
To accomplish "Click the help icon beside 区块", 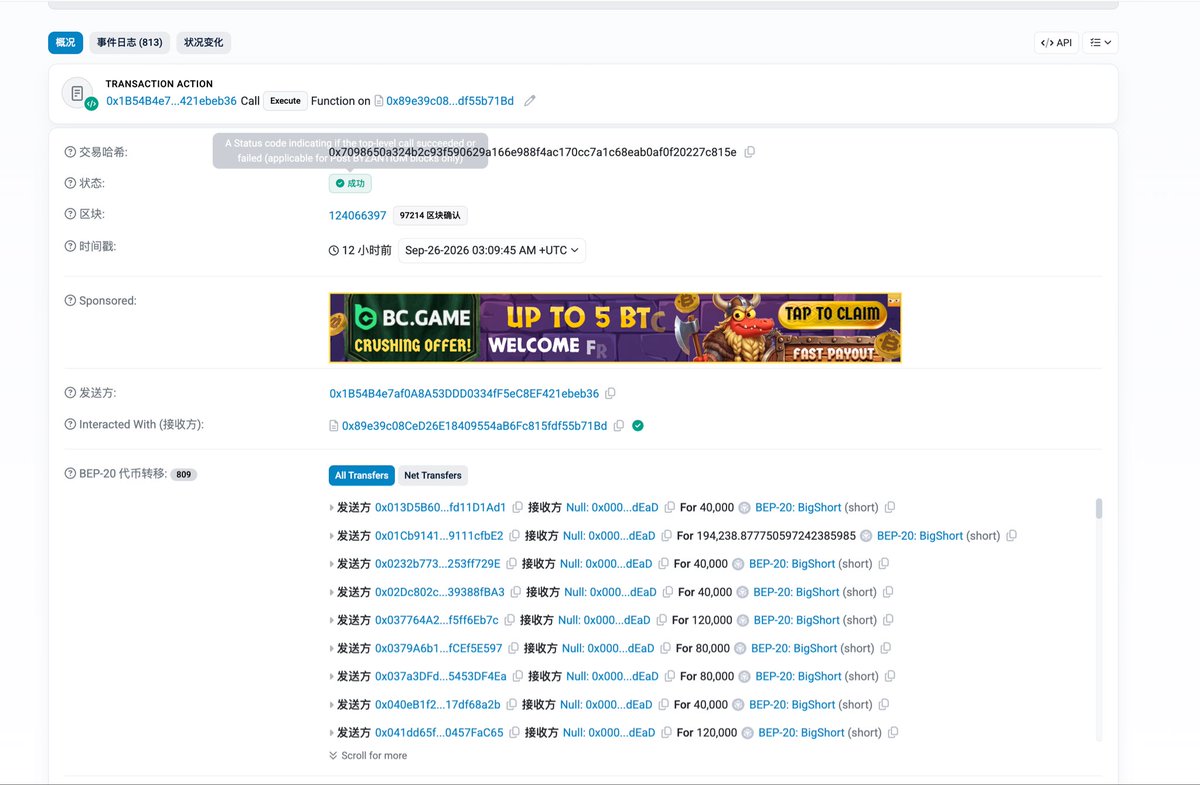I will click(70, 215).
